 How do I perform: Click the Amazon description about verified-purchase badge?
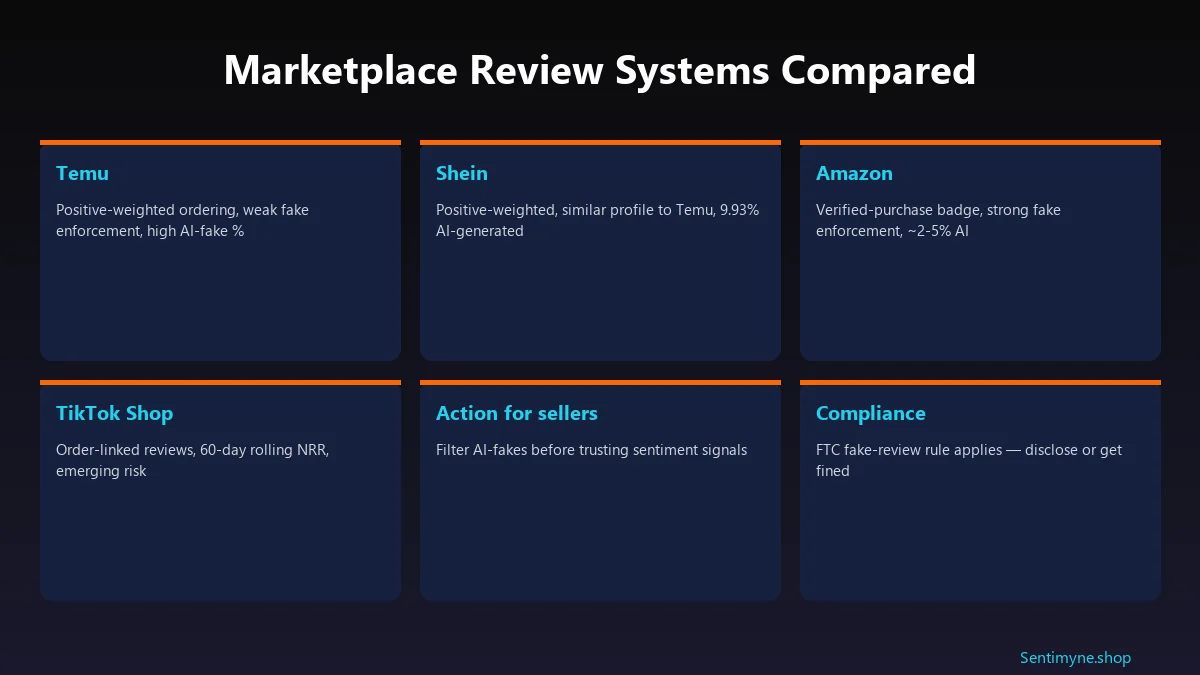(938, 220)
